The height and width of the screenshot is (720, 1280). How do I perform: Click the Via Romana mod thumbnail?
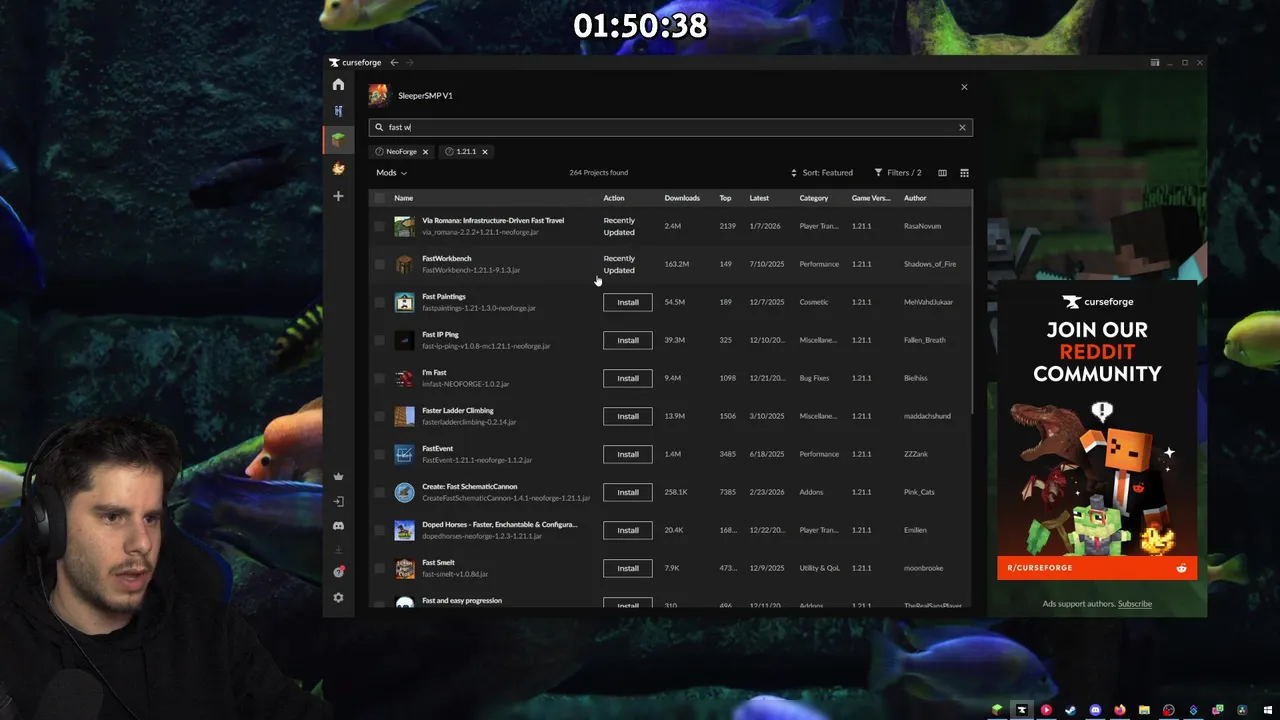(404, 226)
